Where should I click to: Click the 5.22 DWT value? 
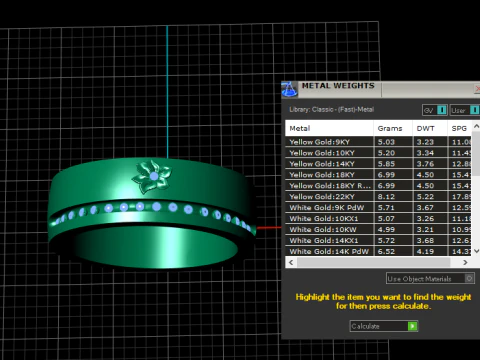click(x=425, y=197)
